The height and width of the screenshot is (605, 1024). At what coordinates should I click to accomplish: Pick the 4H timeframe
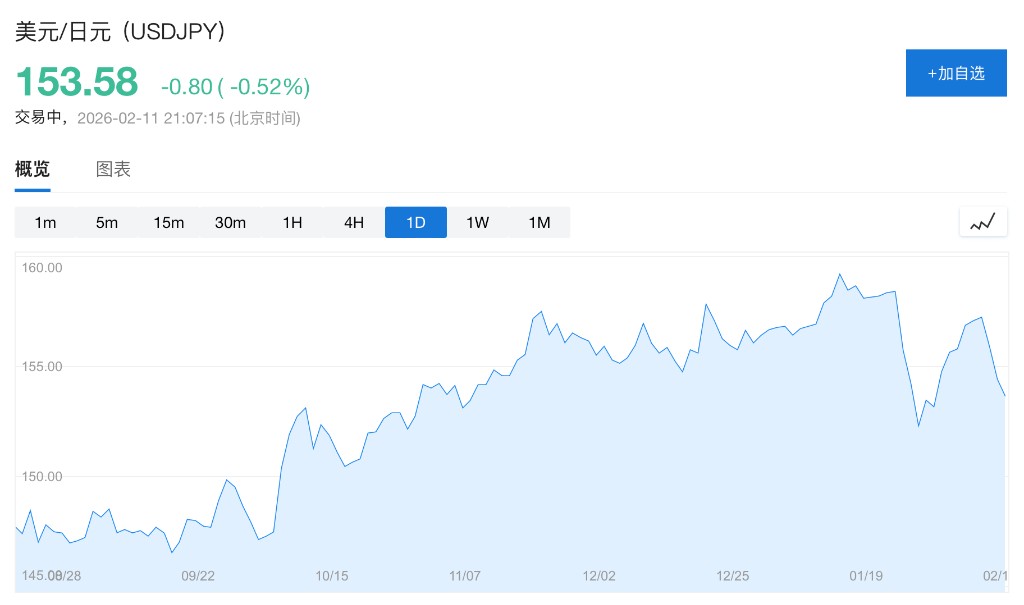coord(354,222)
